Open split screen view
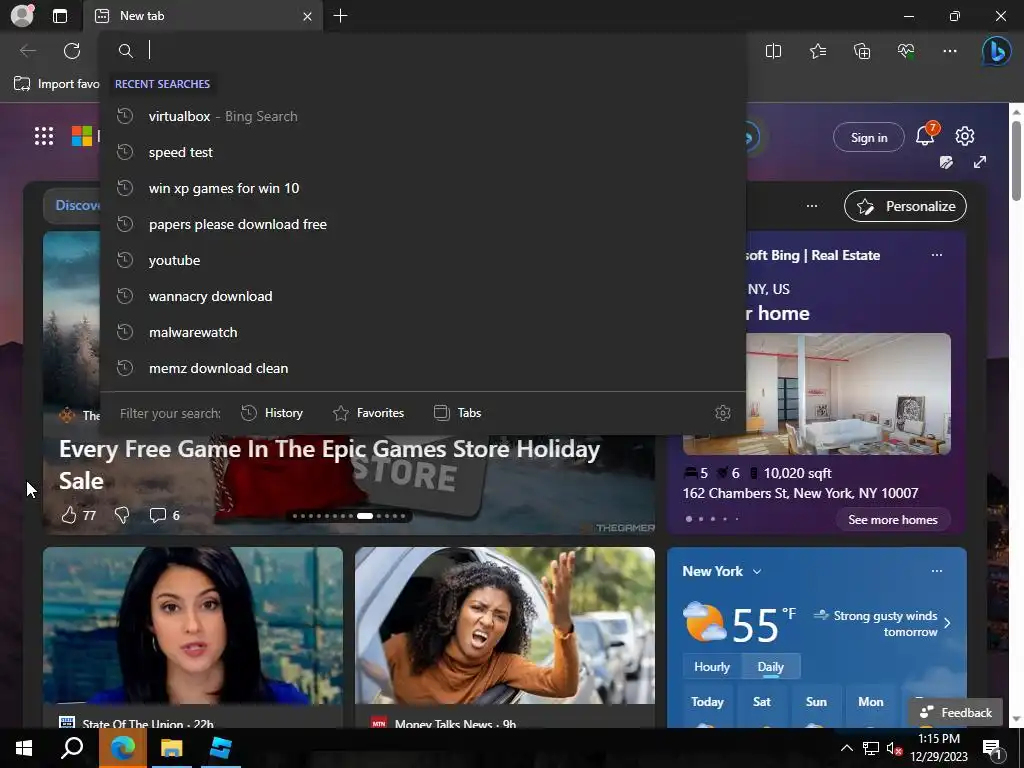 (x=773, y=51)
